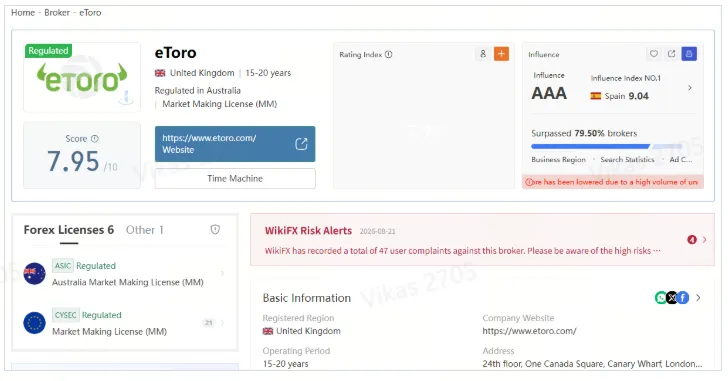Click the CYSEC tag
Image resolution: width=728 pixels, height=381 pixels.
tap(65, 315)
